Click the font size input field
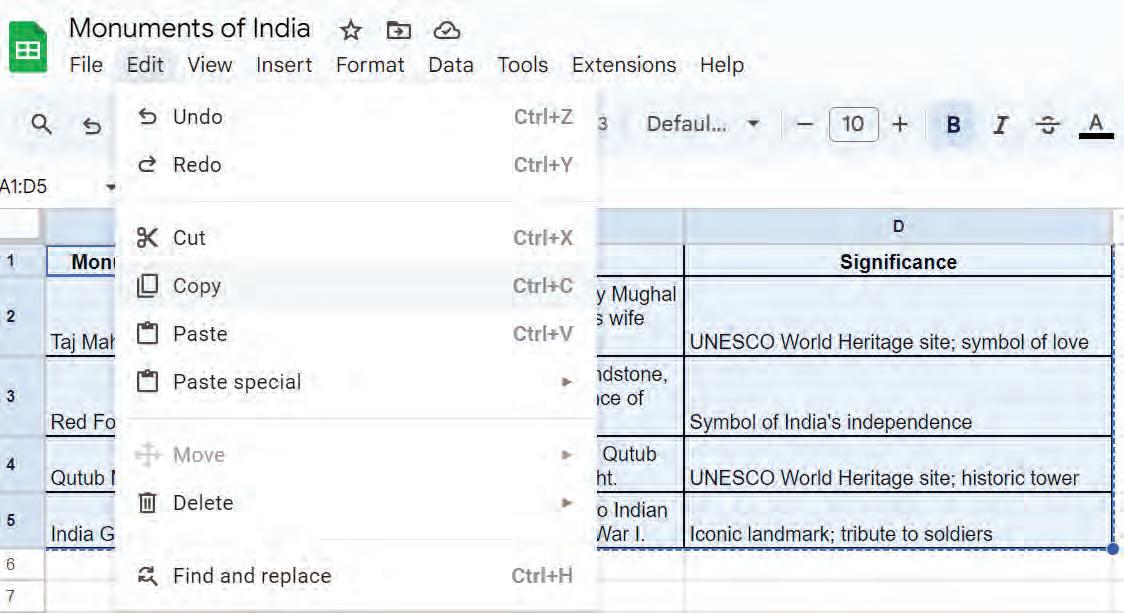This screenshot has width=1124, height=613. pos(853,124)
